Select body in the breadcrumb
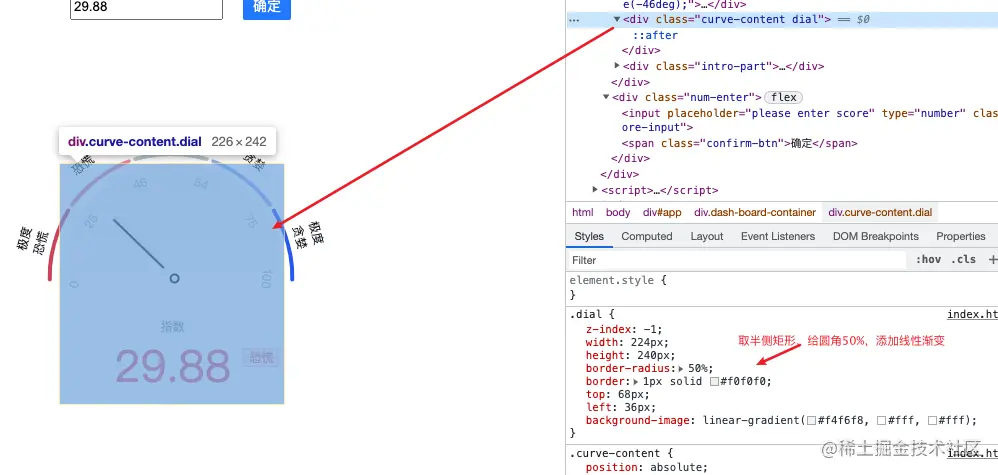 click(x=618, y=213)
